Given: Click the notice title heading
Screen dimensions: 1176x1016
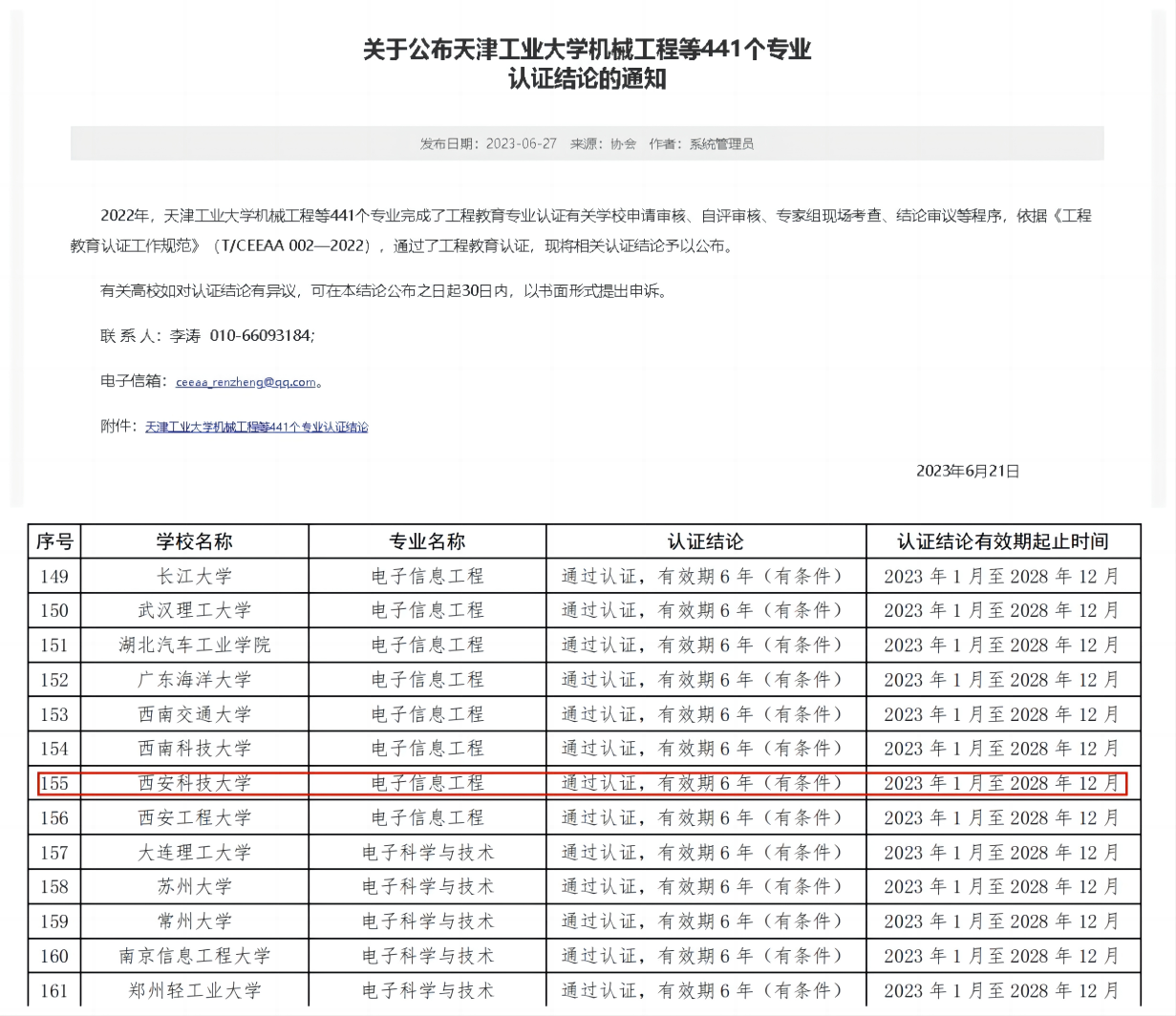Looking at the screenshot, I should point(587,63).
